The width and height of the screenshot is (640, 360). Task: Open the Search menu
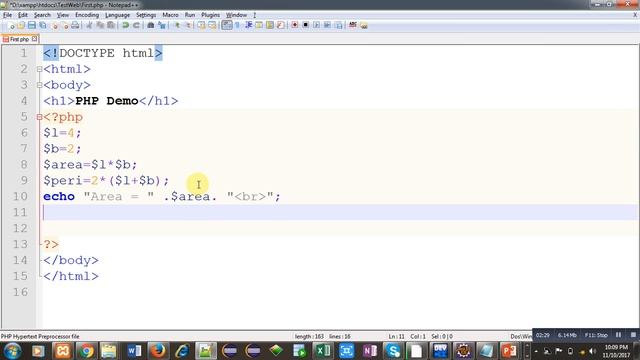coord(42,15)
